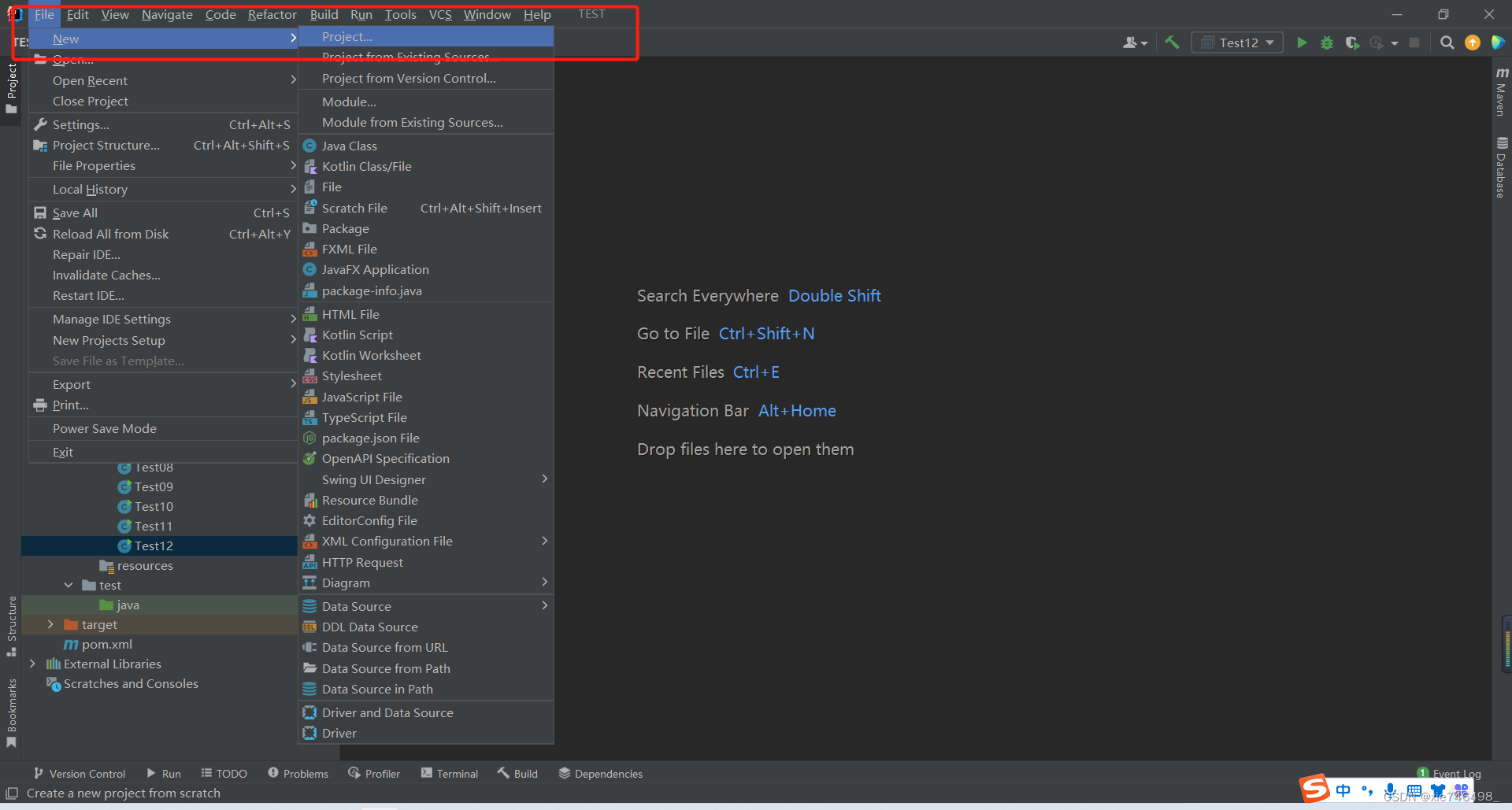The width and height of the screenshot is (1512, 810).
Task: Toggle the Structure tool window
Action: (x=12, y=622)
